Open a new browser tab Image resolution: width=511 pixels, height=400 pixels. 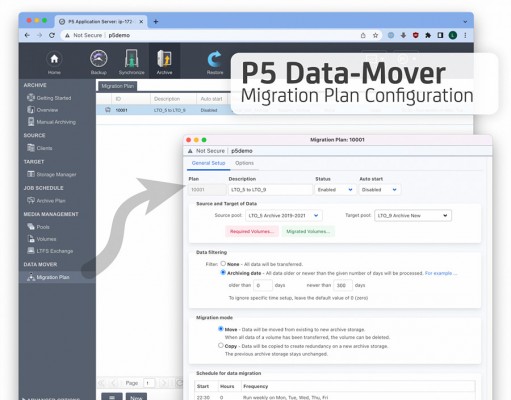(156, 22)
